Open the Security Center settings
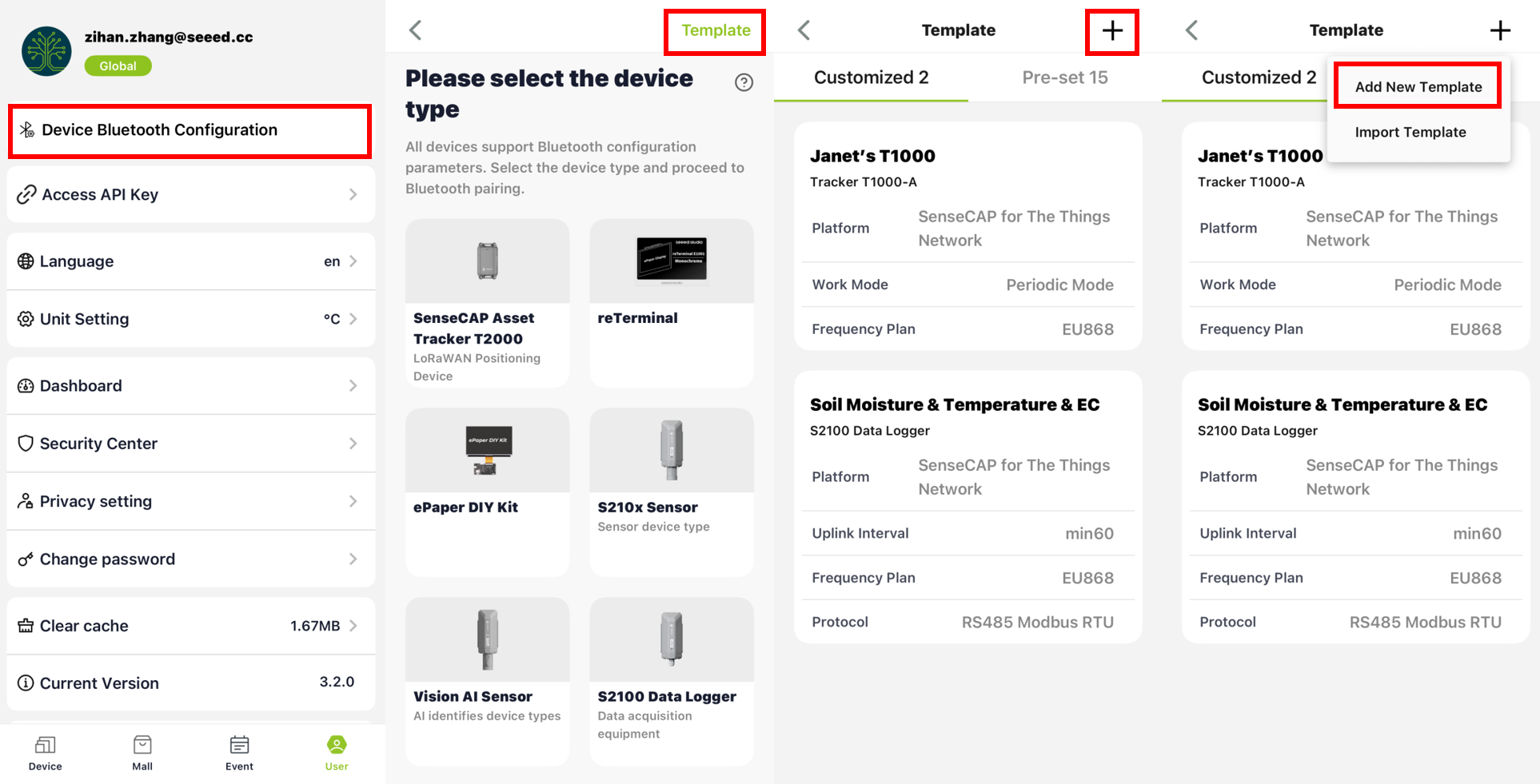1540x784 pixels. pos(191,444)
